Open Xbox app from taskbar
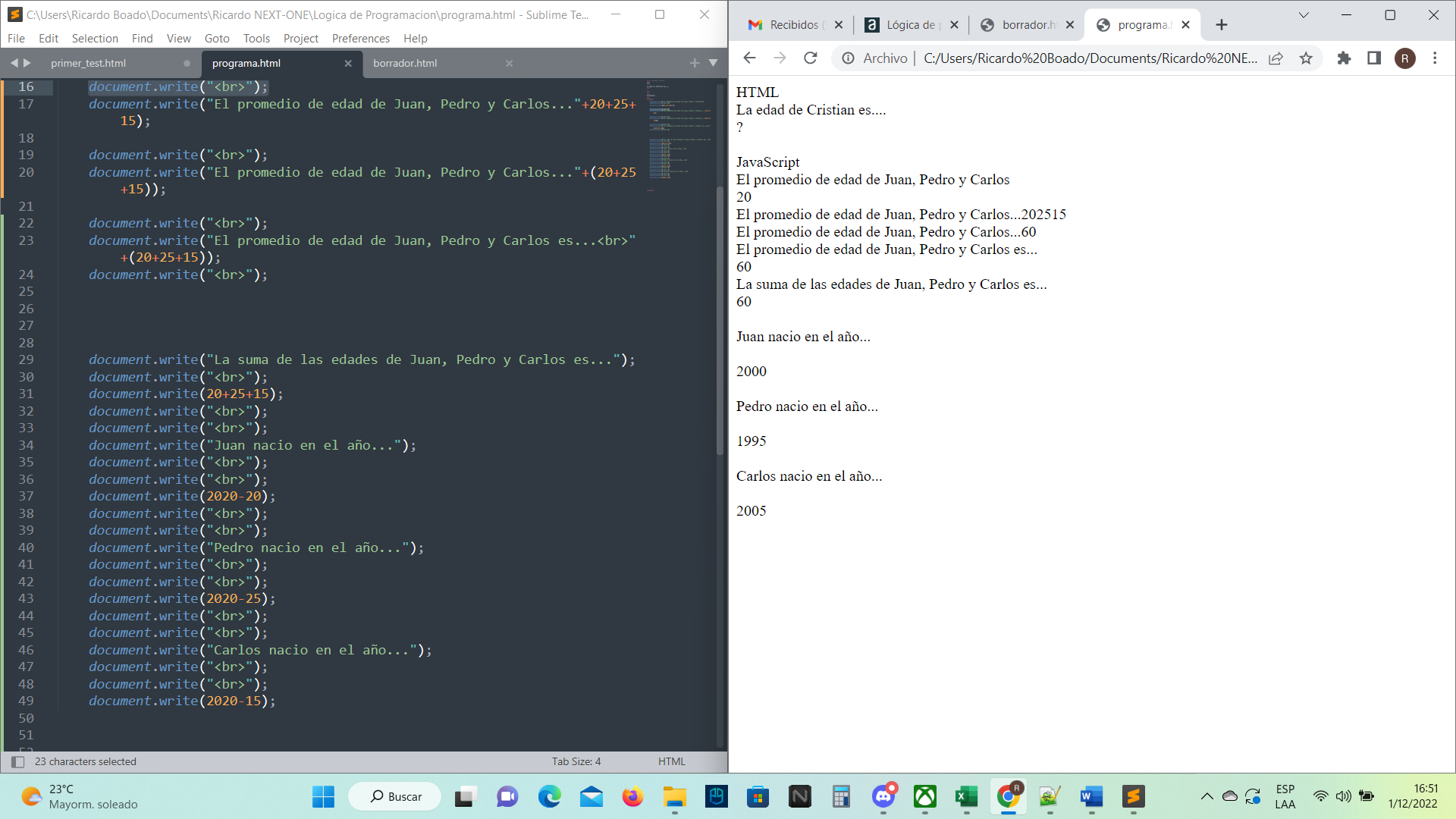This screenshot has height=819, width=1456. pos(925,796)
